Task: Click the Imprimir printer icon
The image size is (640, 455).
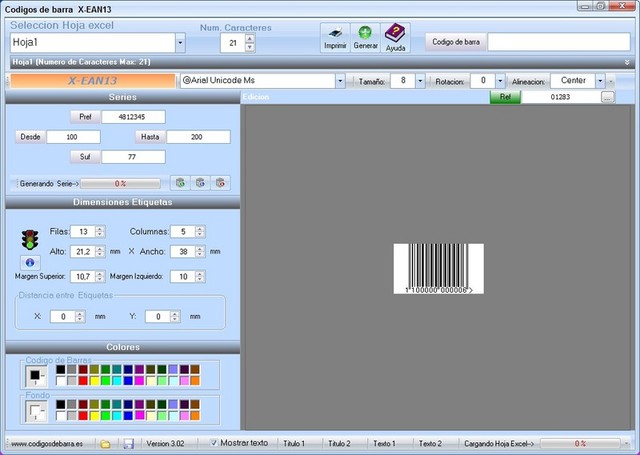Action: pyautogui.click(x=335, y=38)
